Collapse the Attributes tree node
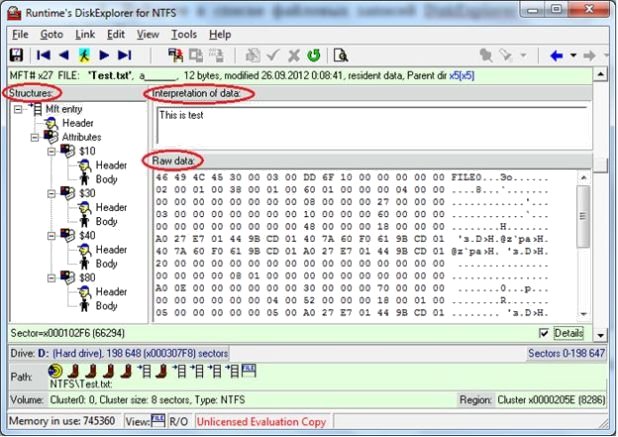Viewport: 618px width, 437px height. point(35,138)
